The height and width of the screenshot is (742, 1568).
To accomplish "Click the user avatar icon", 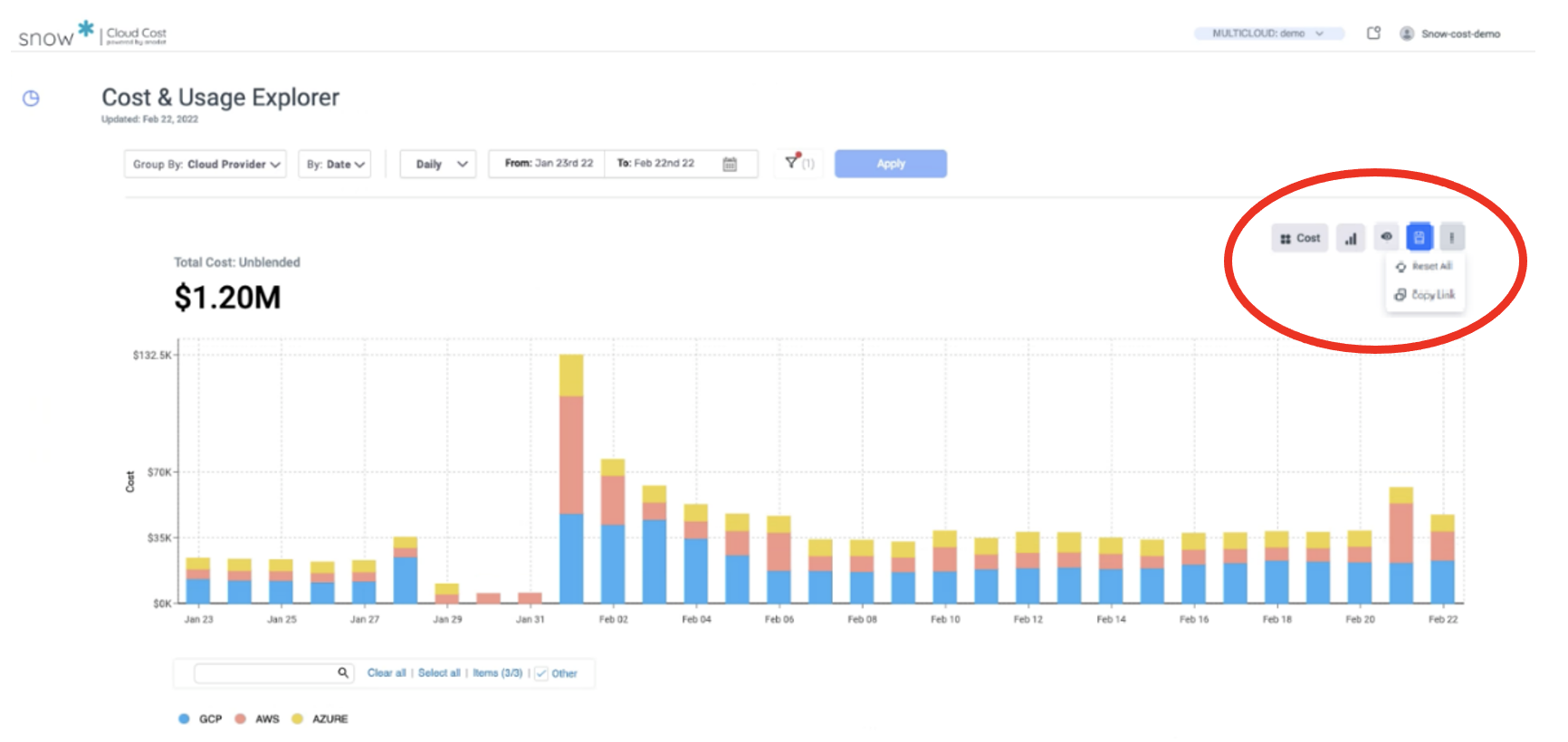I will pos(1407,33).
